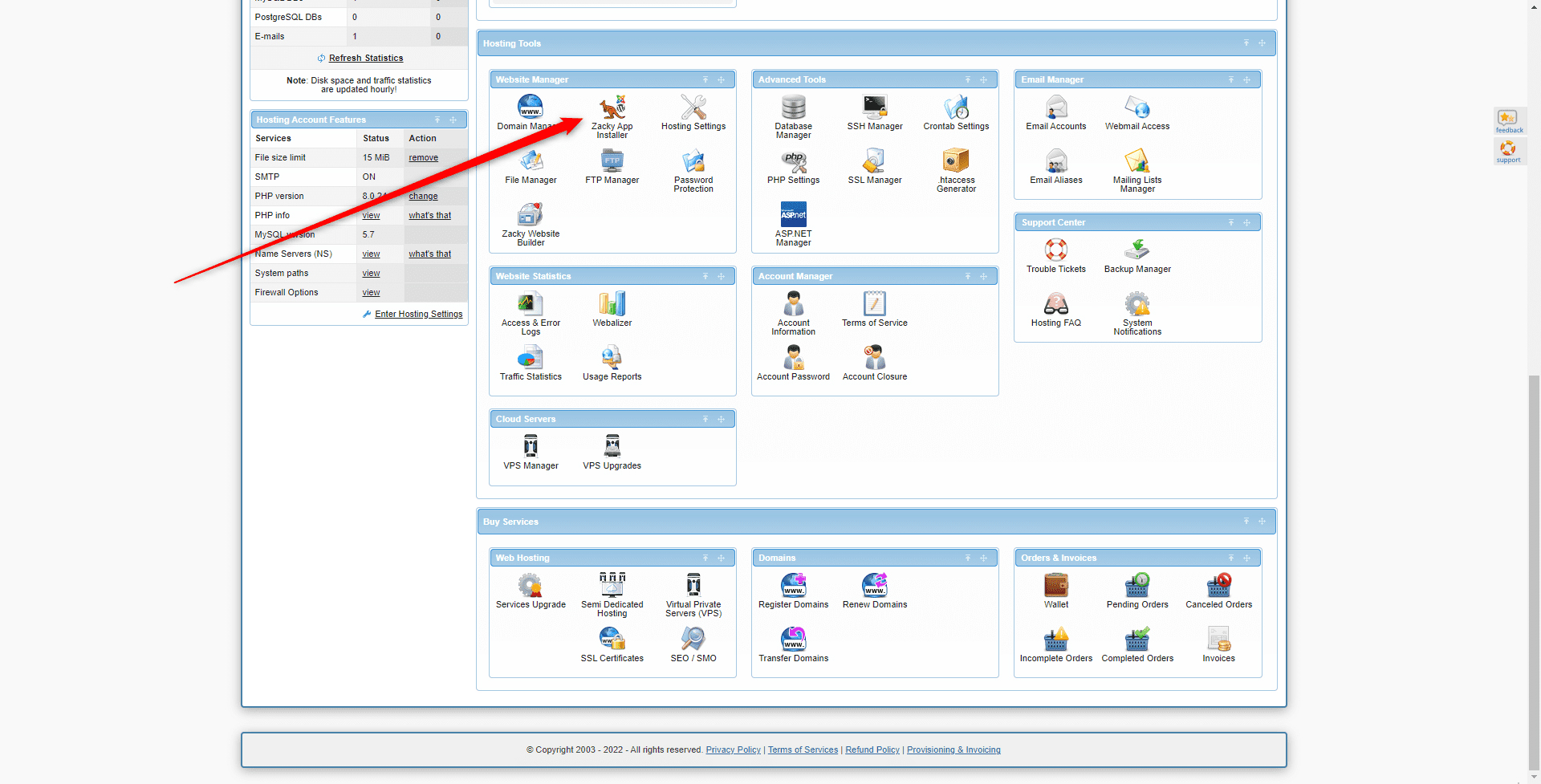Open the VPS Manager
The width and height of the screenshot is (1541, 784).
531,447
